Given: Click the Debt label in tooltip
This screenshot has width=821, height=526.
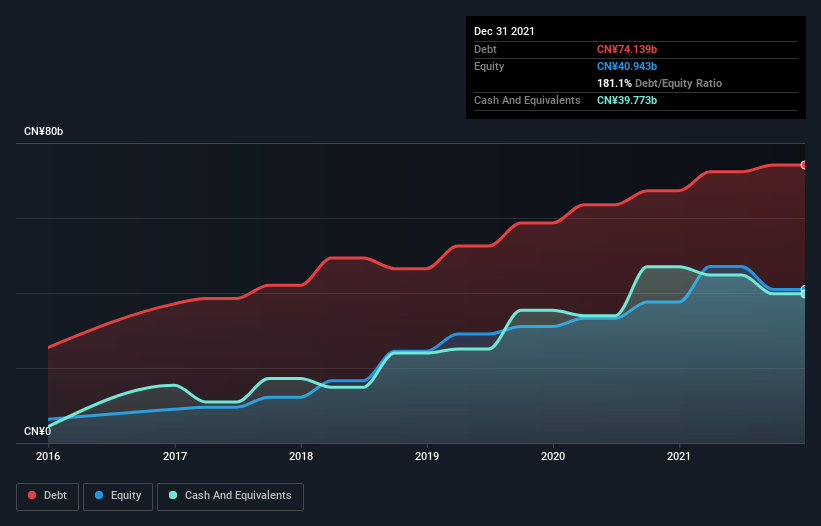Looking at the screenshot, I should tap(485, 49).
